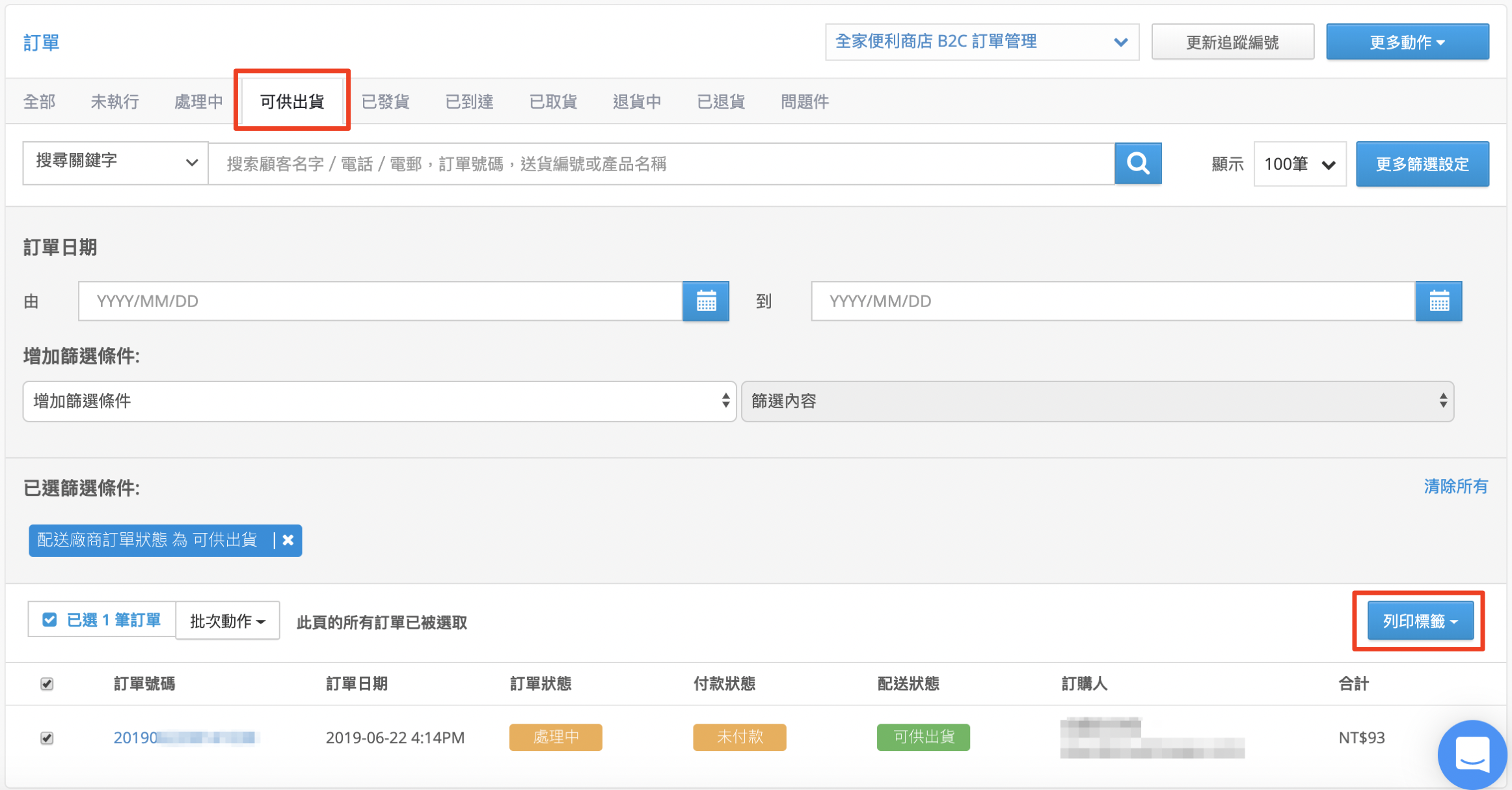Select the 可供出貨 tab

click(x=292, y=102)
